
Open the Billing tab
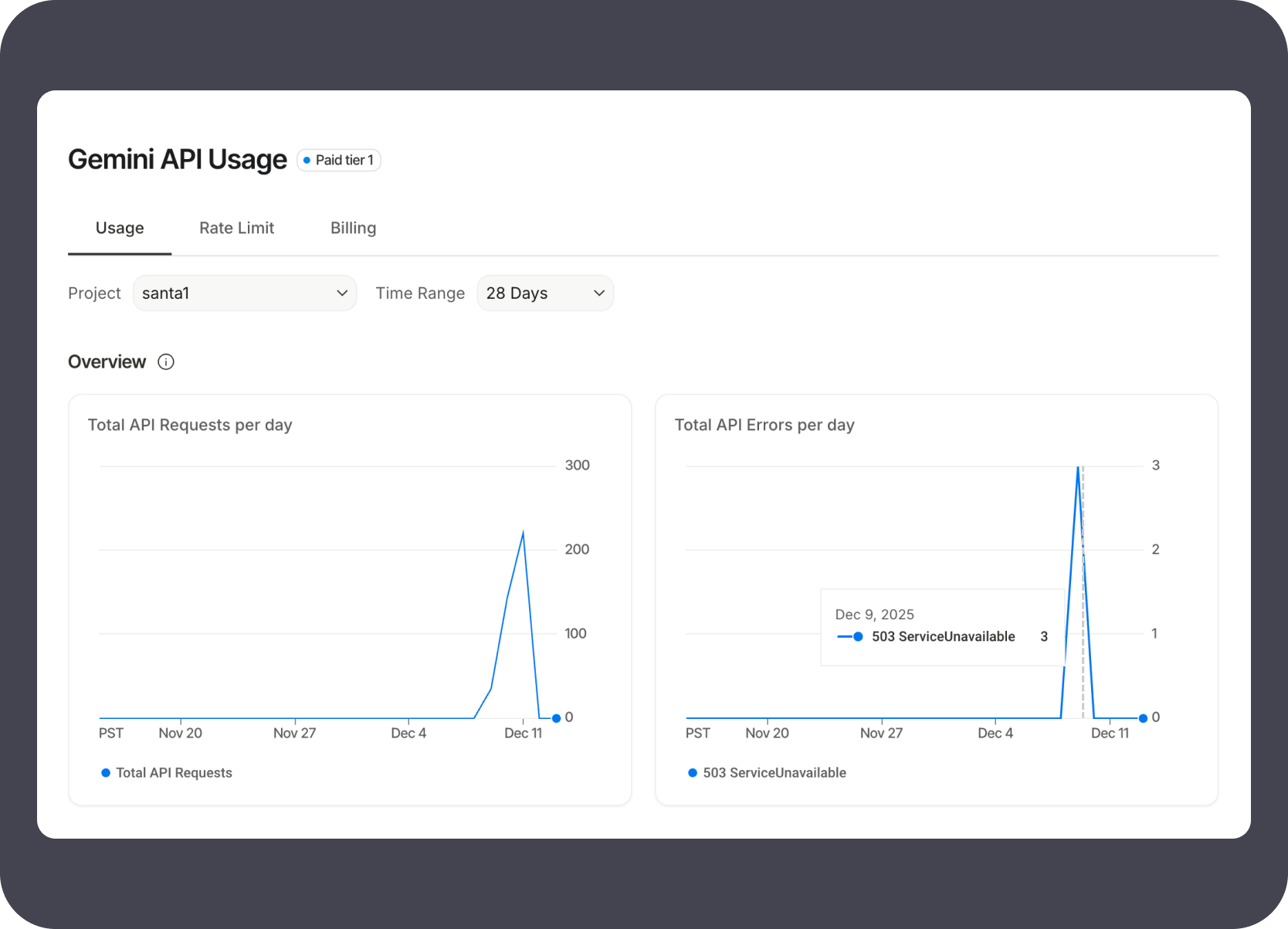point(353,228)
